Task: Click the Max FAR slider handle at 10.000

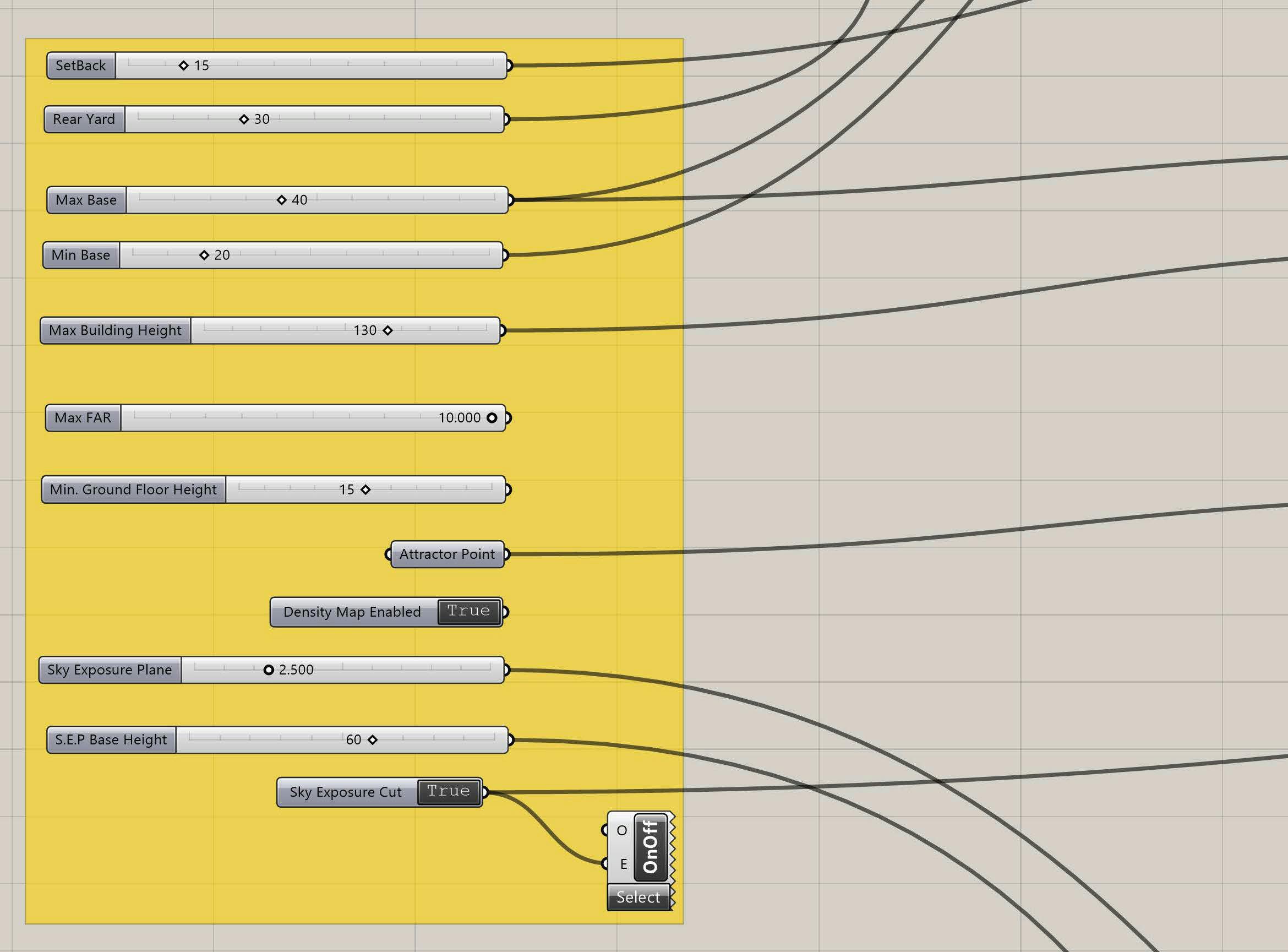Action: [x=492, y=418]
